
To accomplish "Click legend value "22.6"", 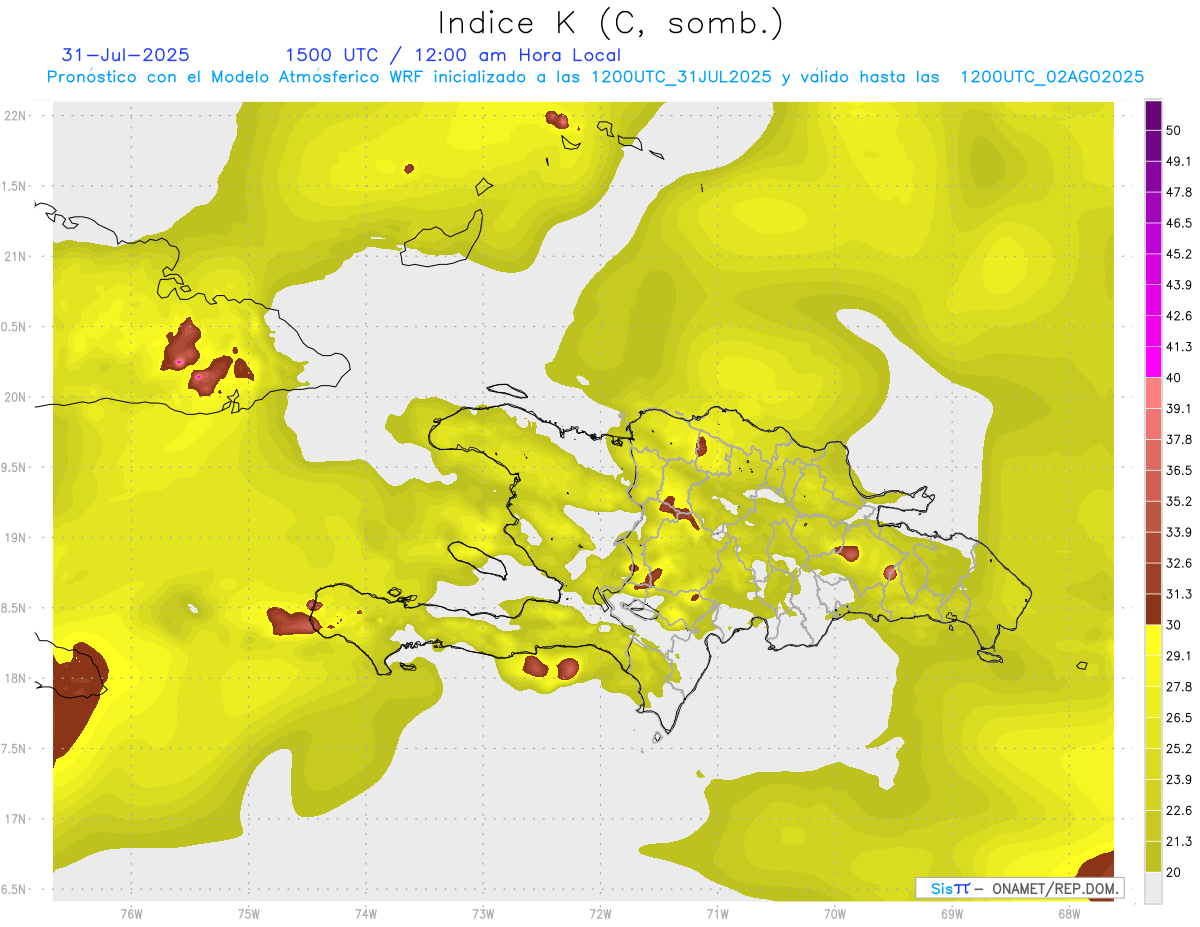I will tap(1179, 810).
